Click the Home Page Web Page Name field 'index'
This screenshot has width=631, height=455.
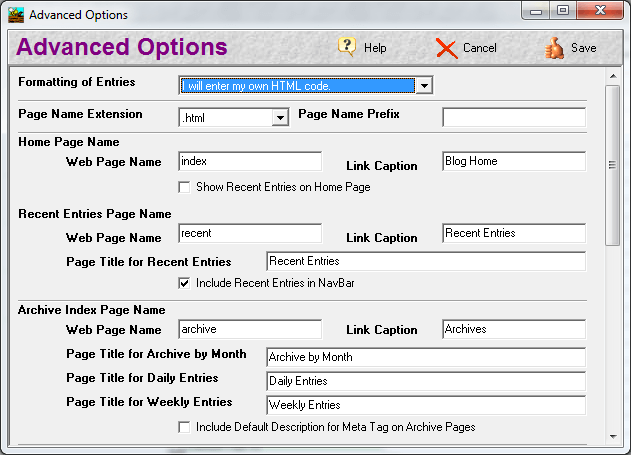click(250, 161)
